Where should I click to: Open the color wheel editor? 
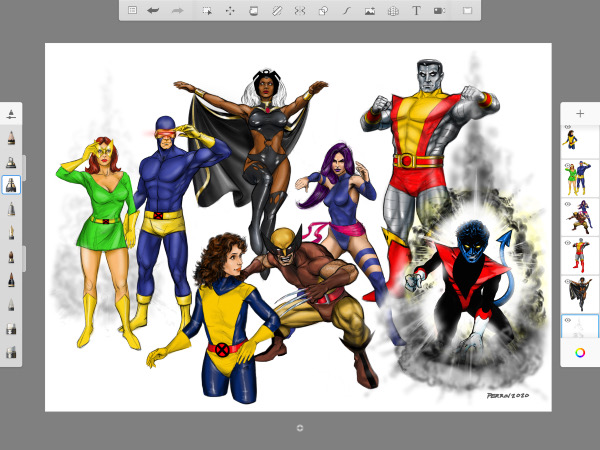(x=580, y=353)
